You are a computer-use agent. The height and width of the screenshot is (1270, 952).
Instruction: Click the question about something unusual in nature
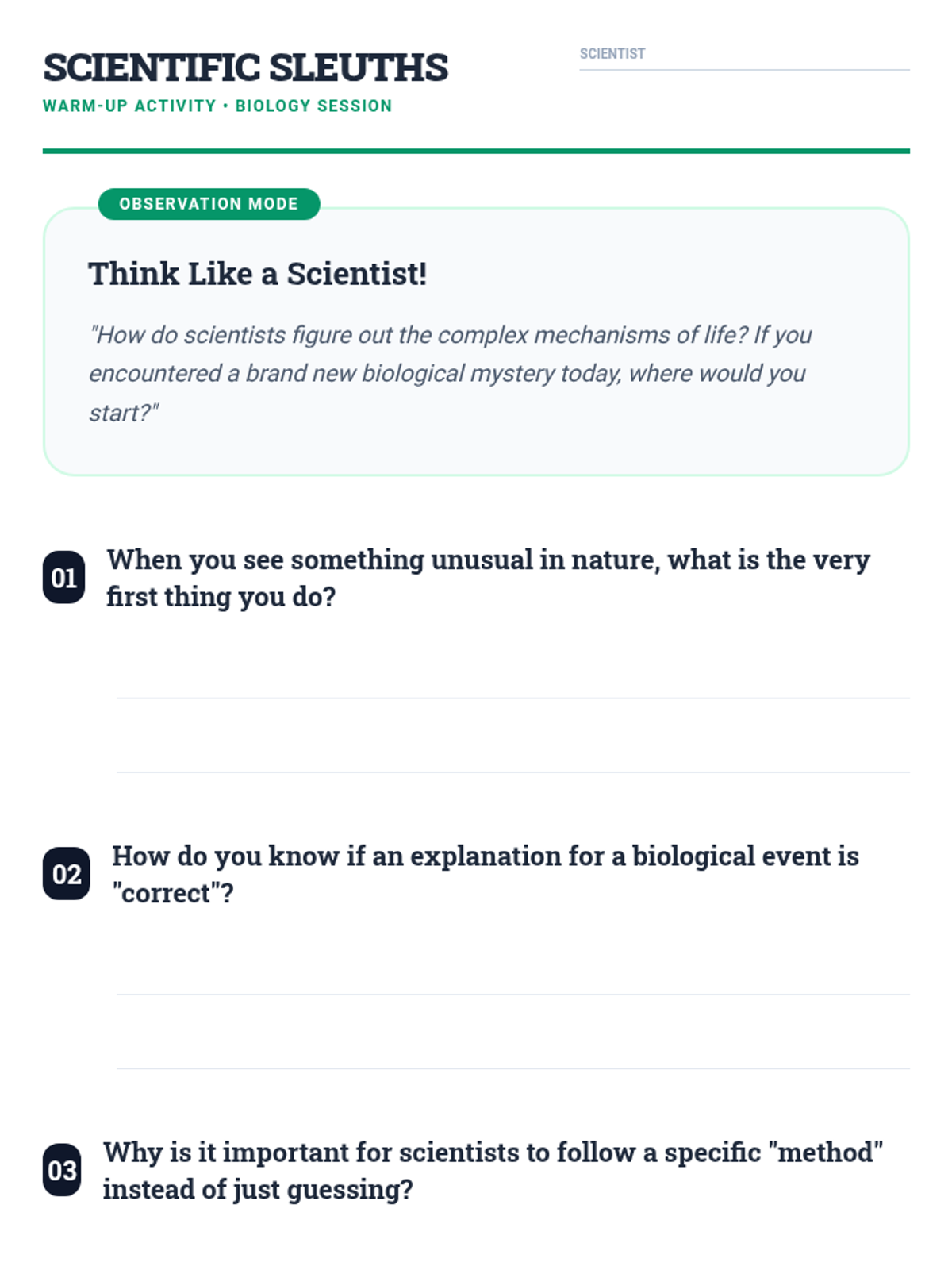[488, 578]
